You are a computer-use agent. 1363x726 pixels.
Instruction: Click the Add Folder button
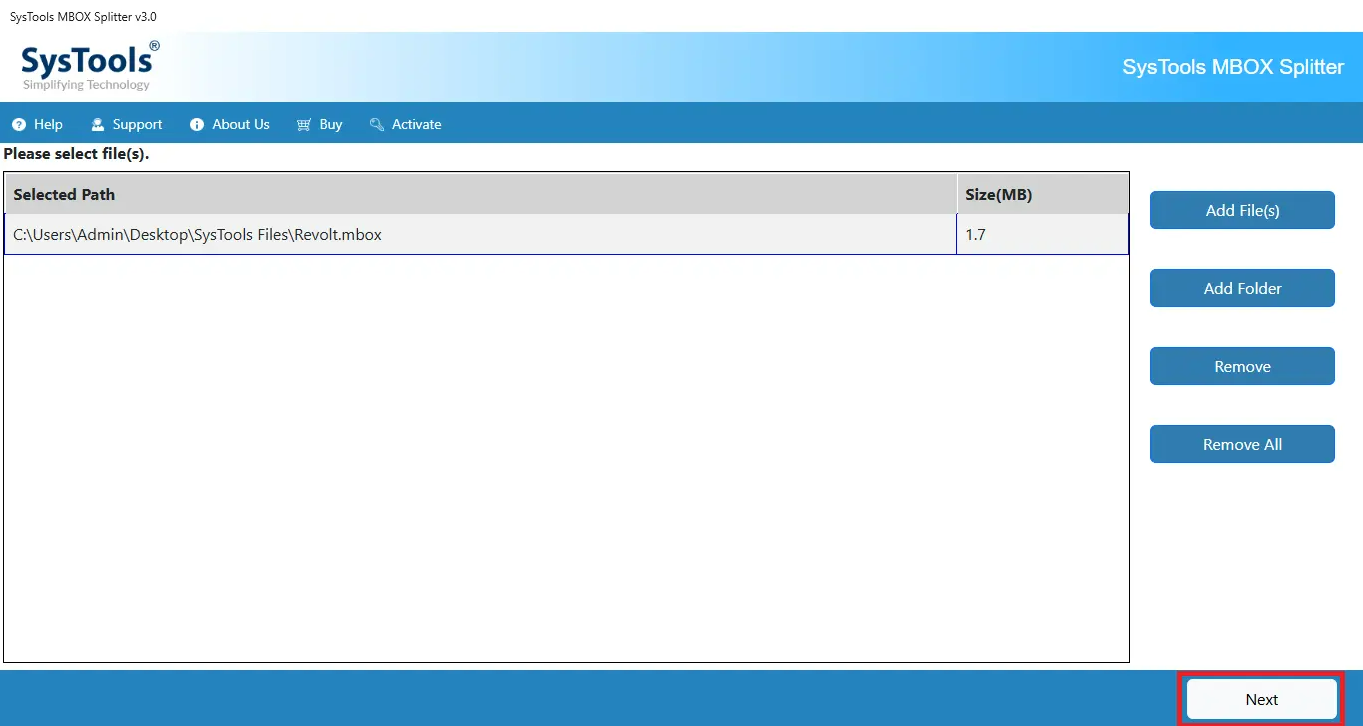1242,288
